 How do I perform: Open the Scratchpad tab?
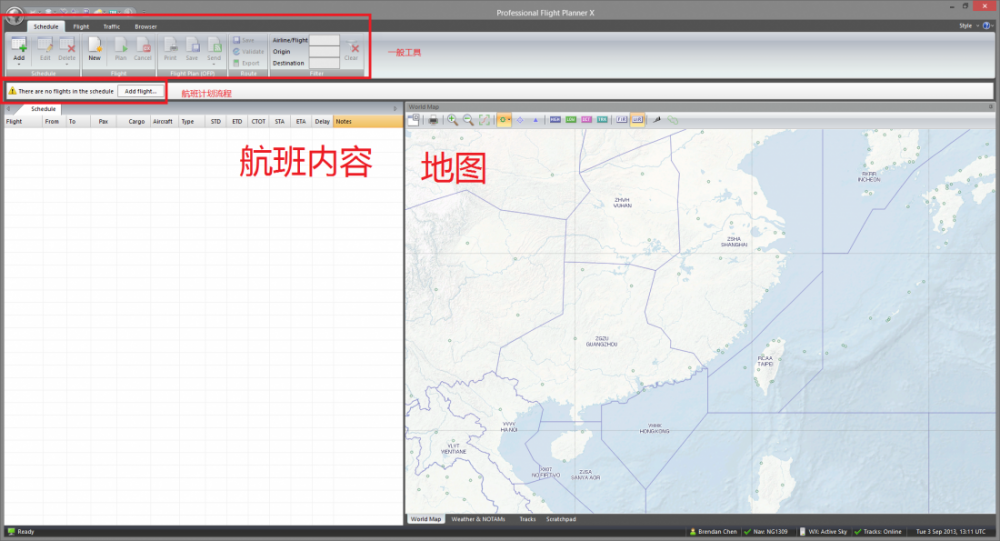coord(561,519)
